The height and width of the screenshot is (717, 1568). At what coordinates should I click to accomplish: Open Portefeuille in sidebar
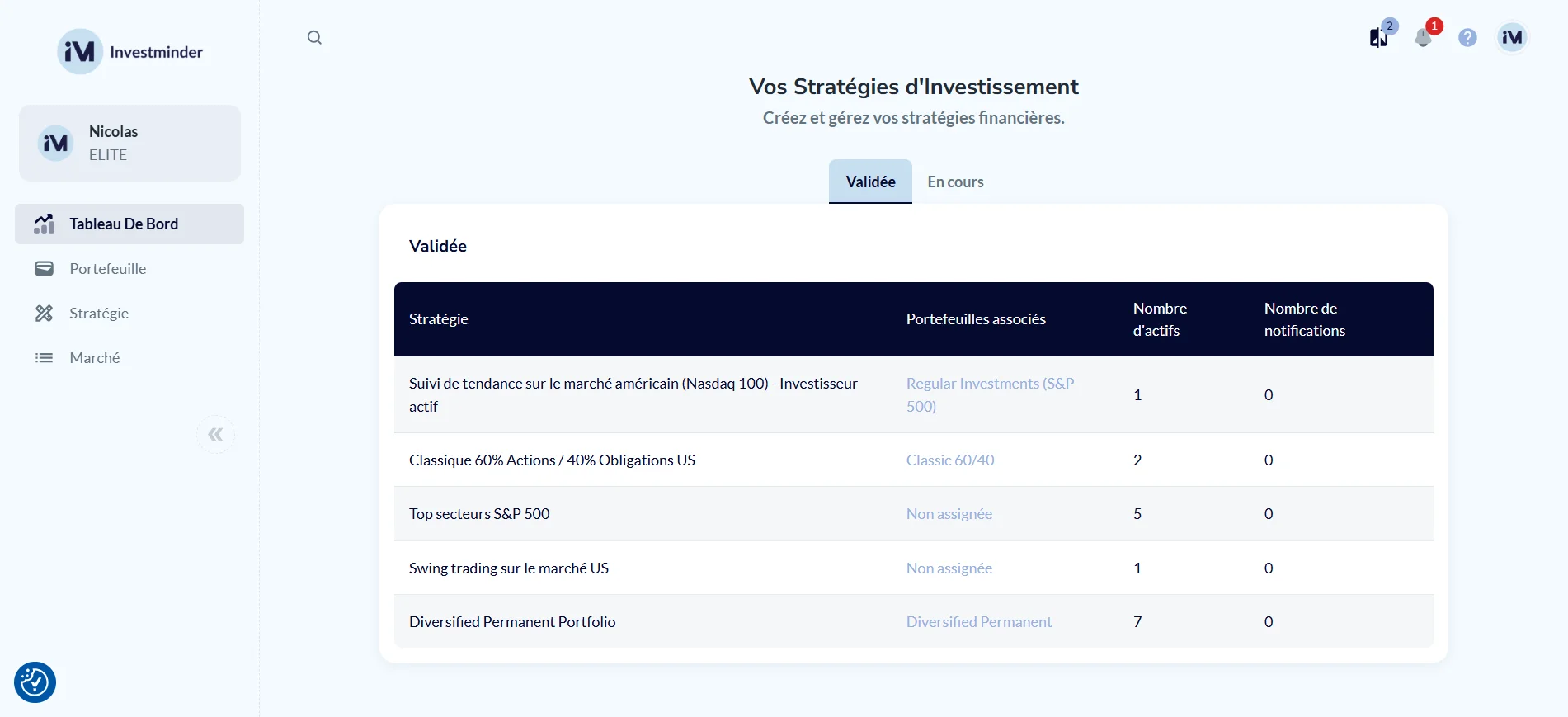point(107,269)
